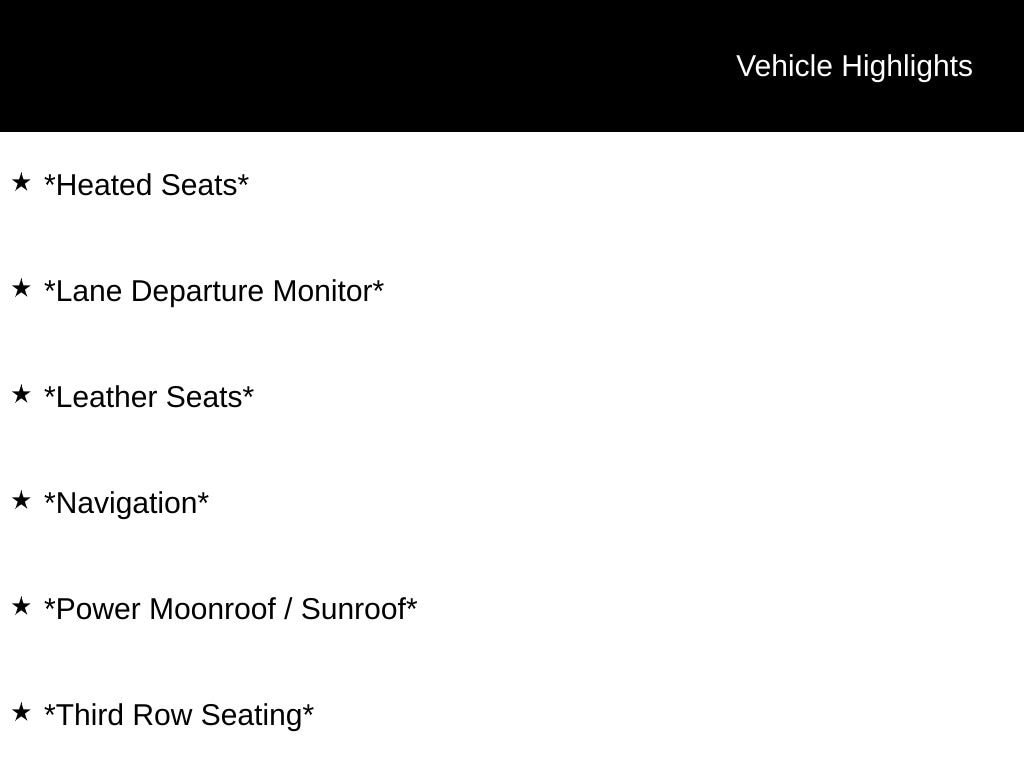Click the word Monitor in the lane item

(322, 292)
